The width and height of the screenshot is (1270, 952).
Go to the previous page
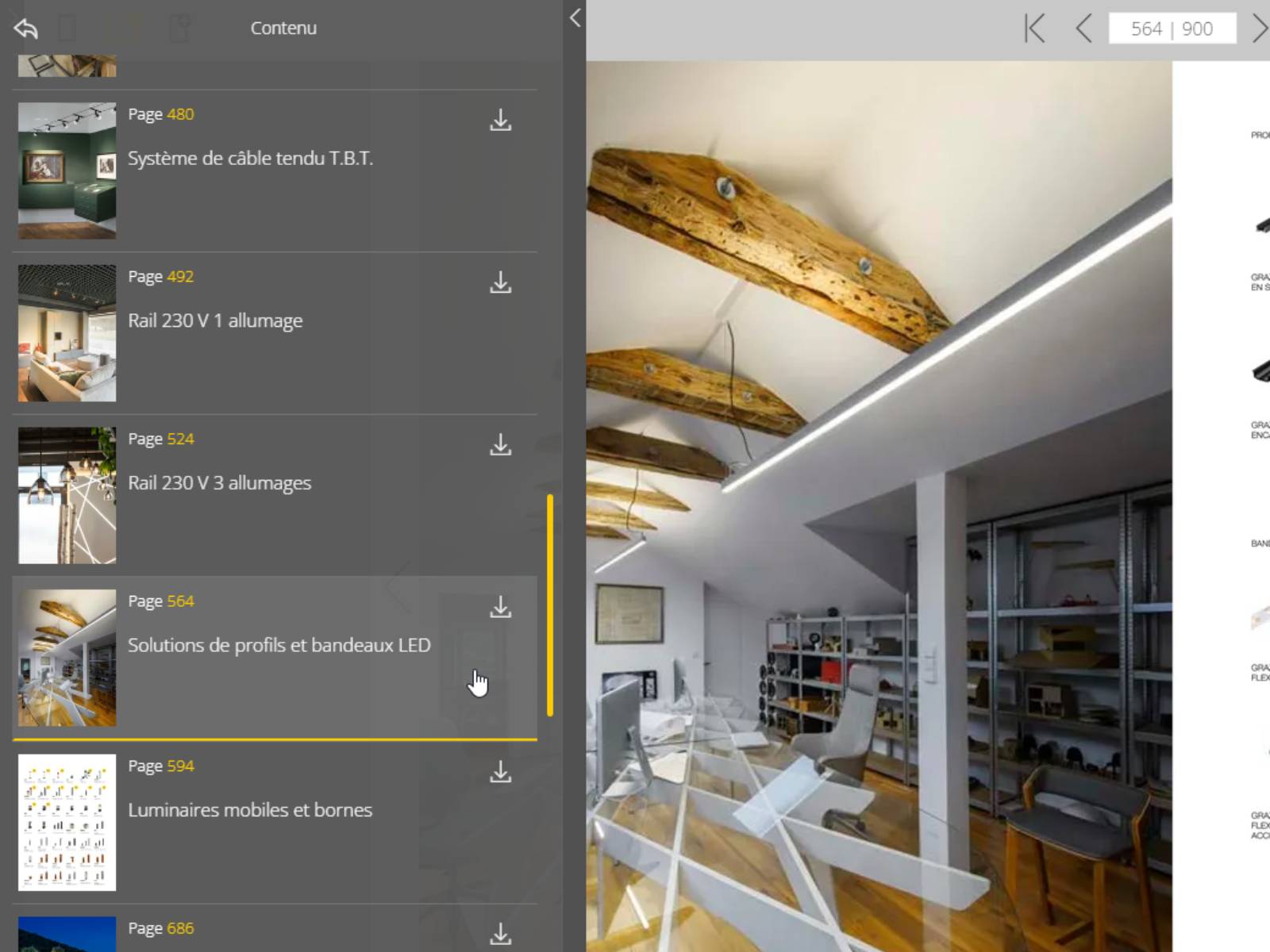tap(1083, 29)
